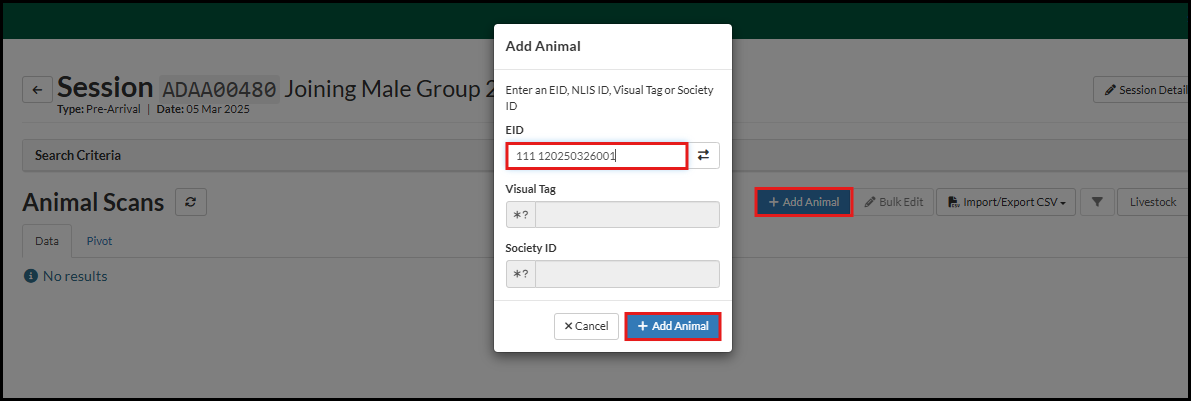Image resolution: width=1191 pixels, height=401 pixels.
Task: Click the Add Animal toolbar button
Action: click(x=803, y=202)
